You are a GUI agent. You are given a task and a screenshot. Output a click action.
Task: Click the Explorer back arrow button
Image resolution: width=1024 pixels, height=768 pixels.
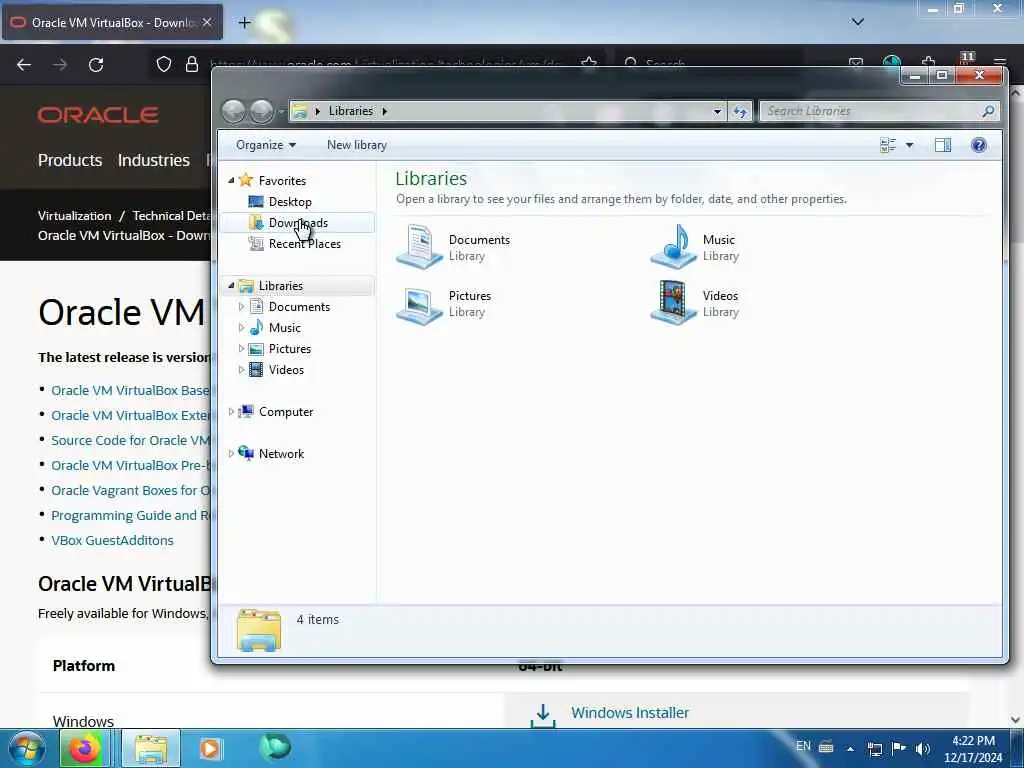234,112
